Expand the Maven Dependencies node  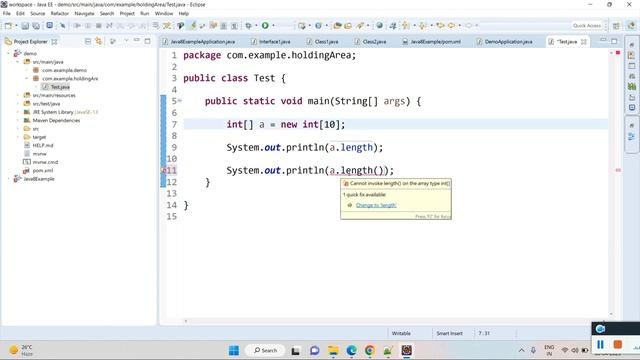(x=18, y=120)
